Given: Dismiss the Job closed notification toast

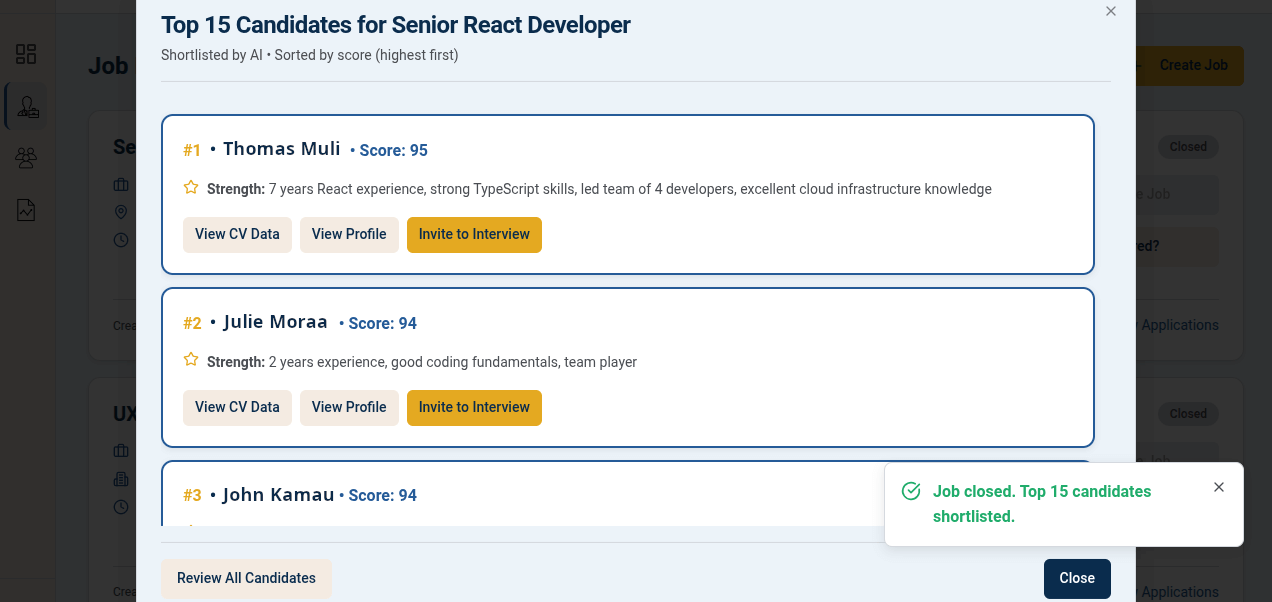Looking at the screenshot, I should [x=1219, y=487].
